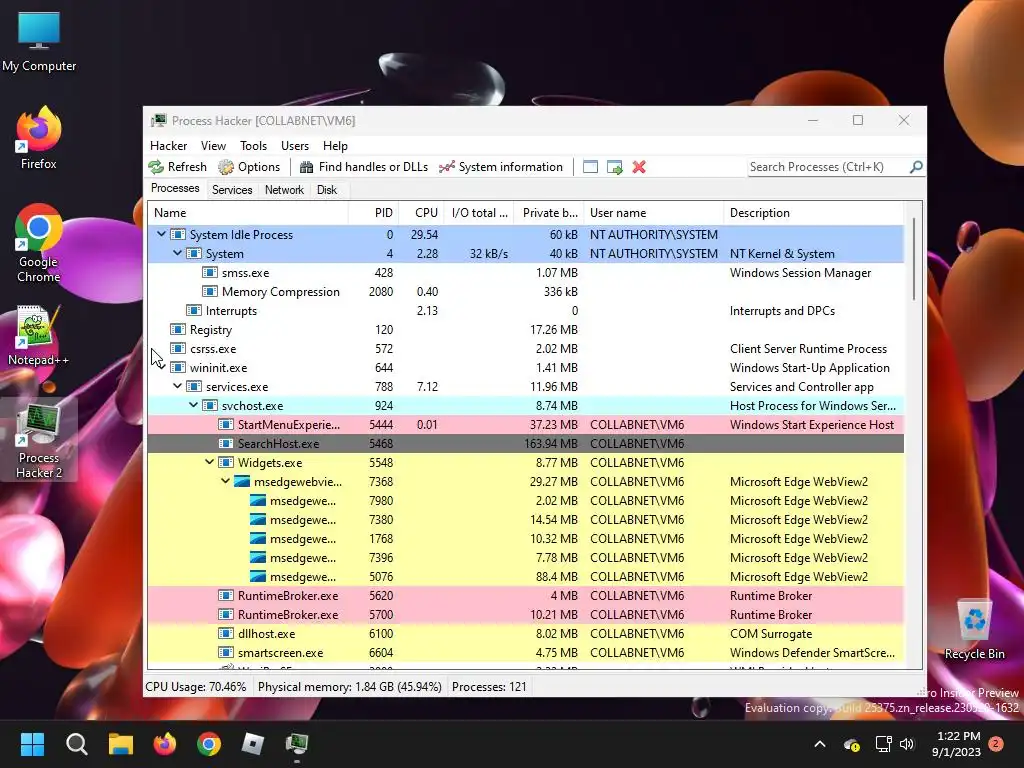Click the Edge icon of PID 5076
1024x768 pixels.
pyautogui.click(x=258, y=576)
